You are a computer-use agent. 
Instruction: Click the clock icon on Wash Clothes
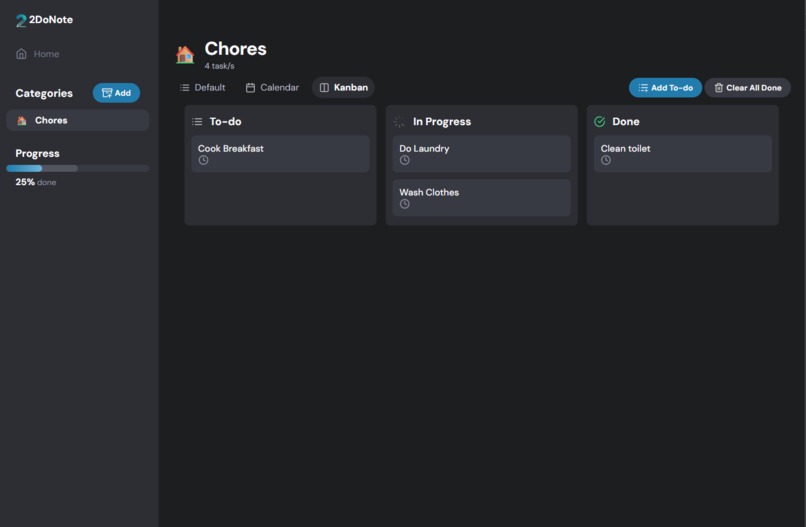(x=405, y=204)
